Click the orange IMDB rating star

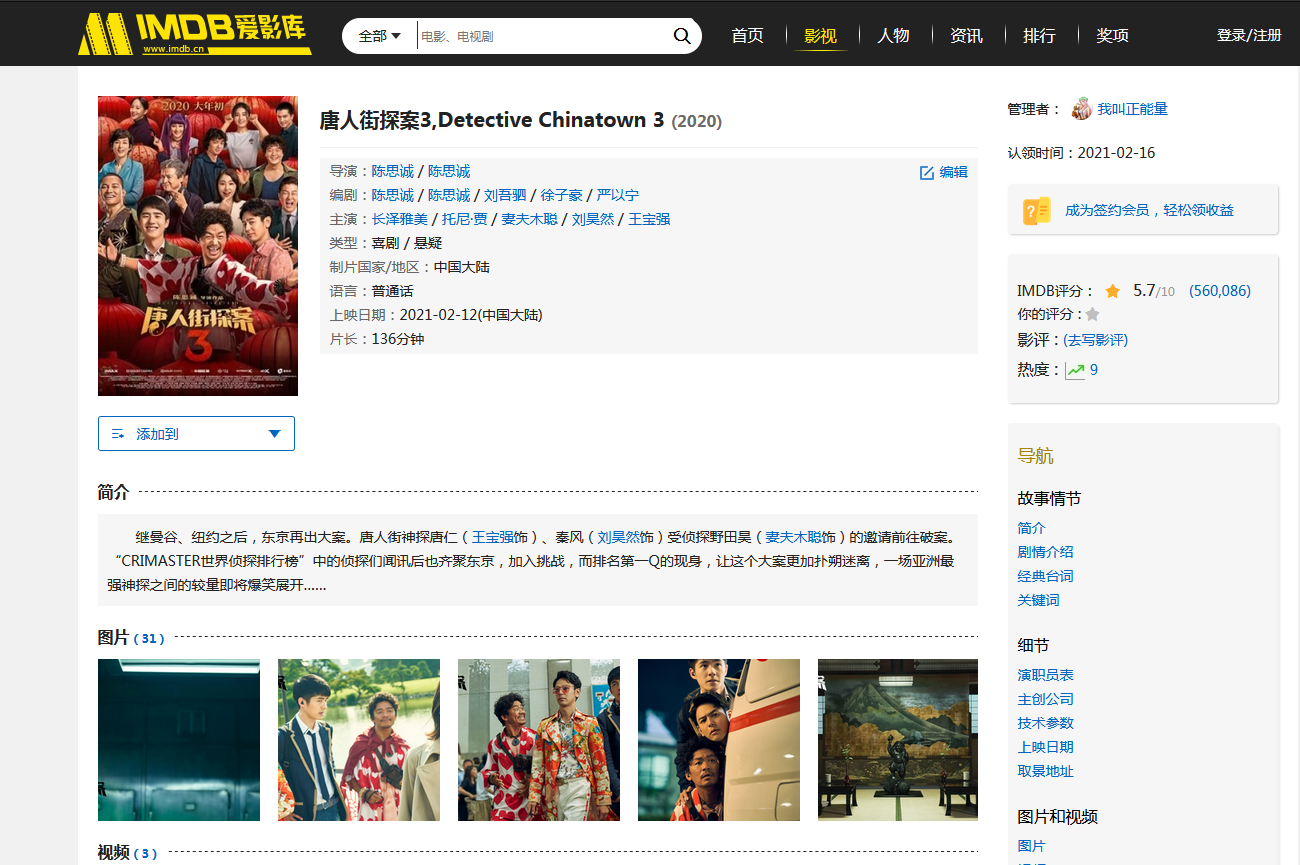(1112, 291)
